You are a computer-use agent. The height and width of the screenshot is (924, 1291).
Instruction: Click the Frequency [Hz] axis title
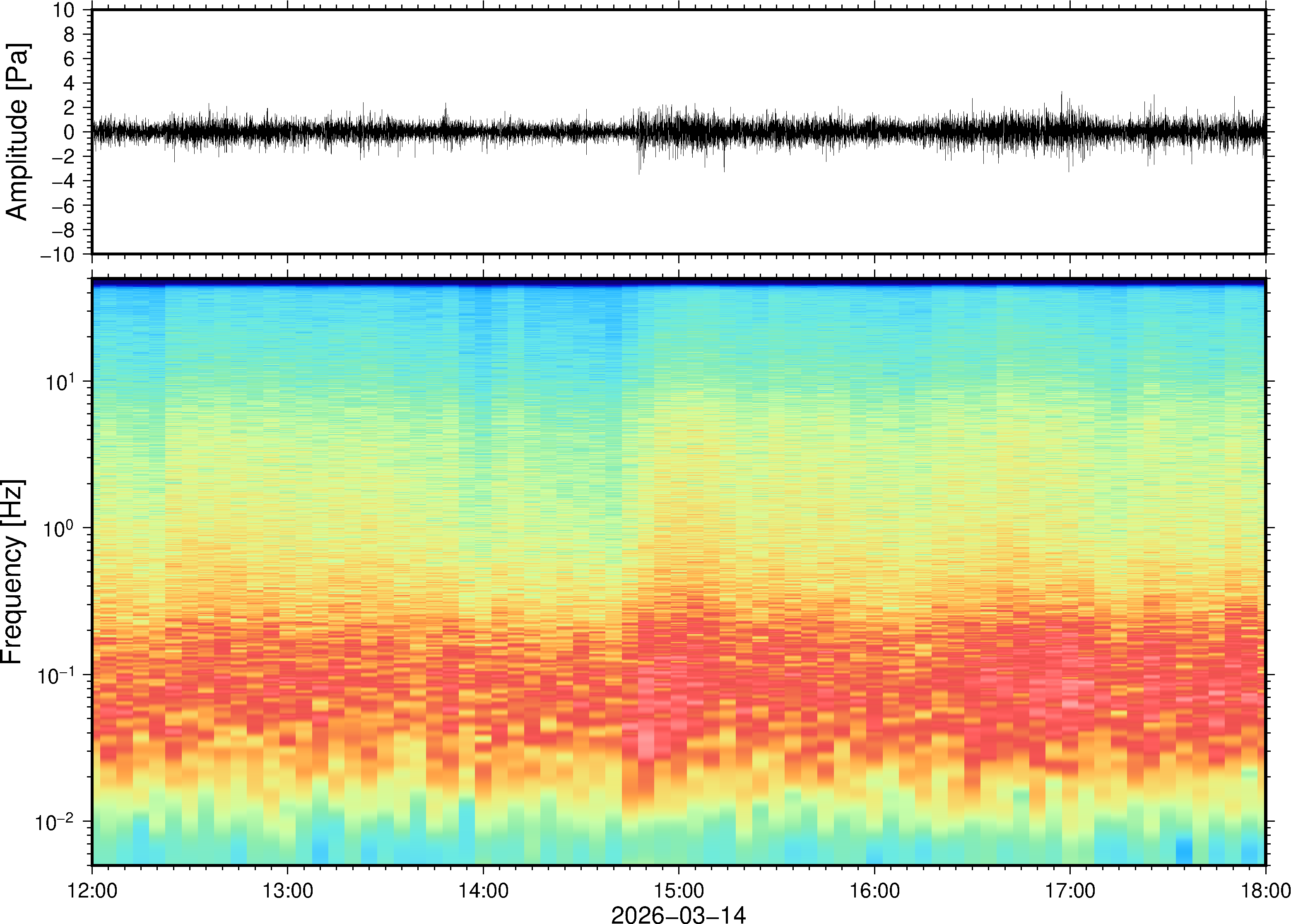pyautogui.click(x=12, y=572)
